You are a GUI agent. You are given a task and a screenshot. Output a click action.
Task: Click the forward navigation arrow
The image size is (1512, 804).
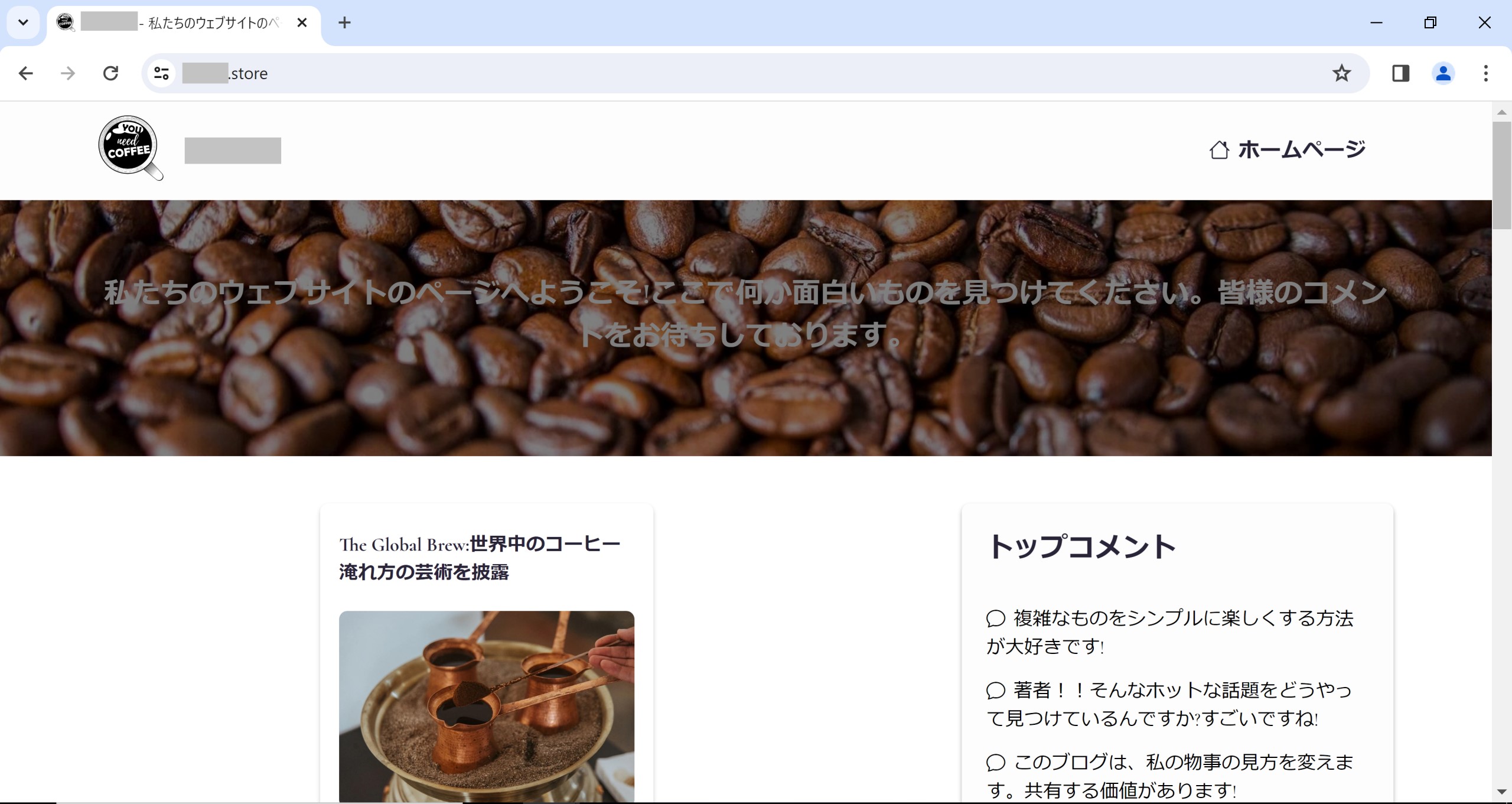(68, 73)
